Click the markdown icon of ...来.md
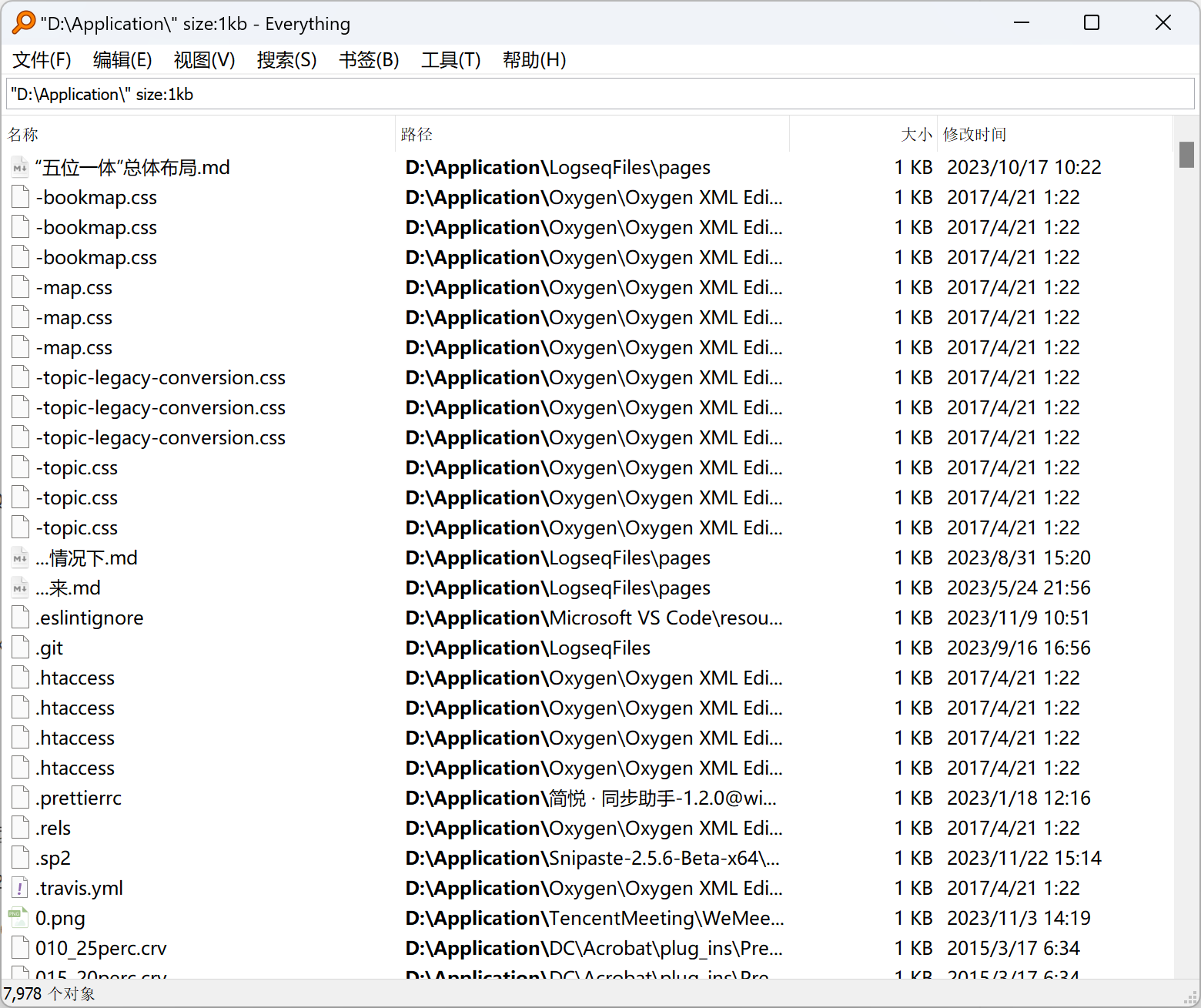 pos(20,588)
